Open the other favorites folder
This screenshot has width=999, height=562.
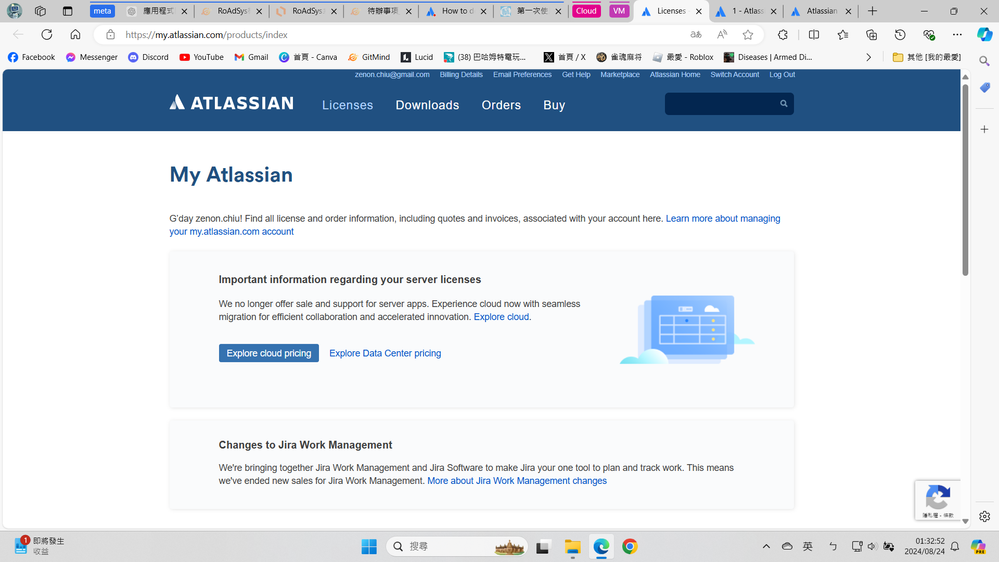tap(927, 57)
